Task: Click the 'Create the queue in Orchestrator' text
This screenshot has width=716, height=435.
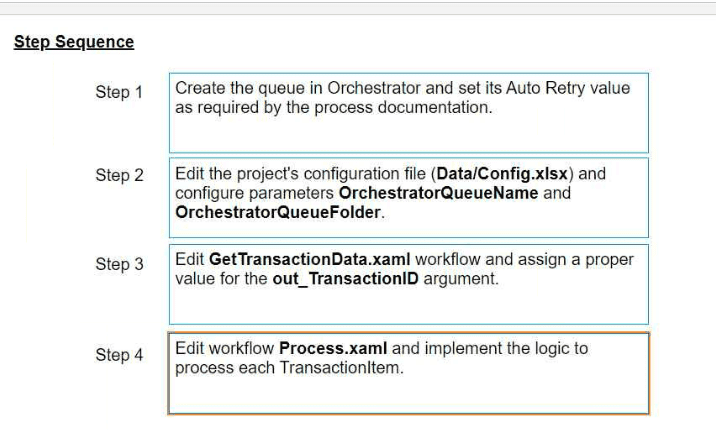Action: click(x=298, y=88)
